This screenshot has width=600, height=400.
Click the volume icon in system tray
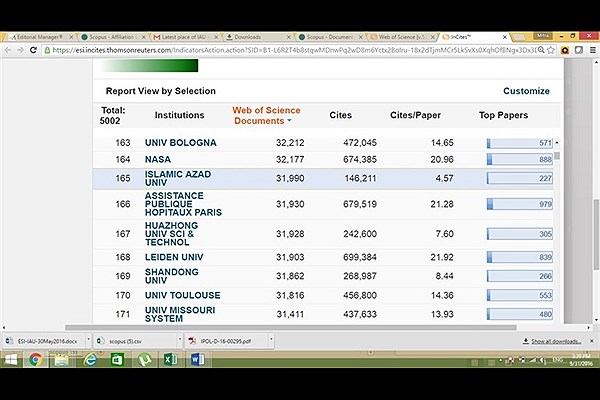click(x=543, y=360)
